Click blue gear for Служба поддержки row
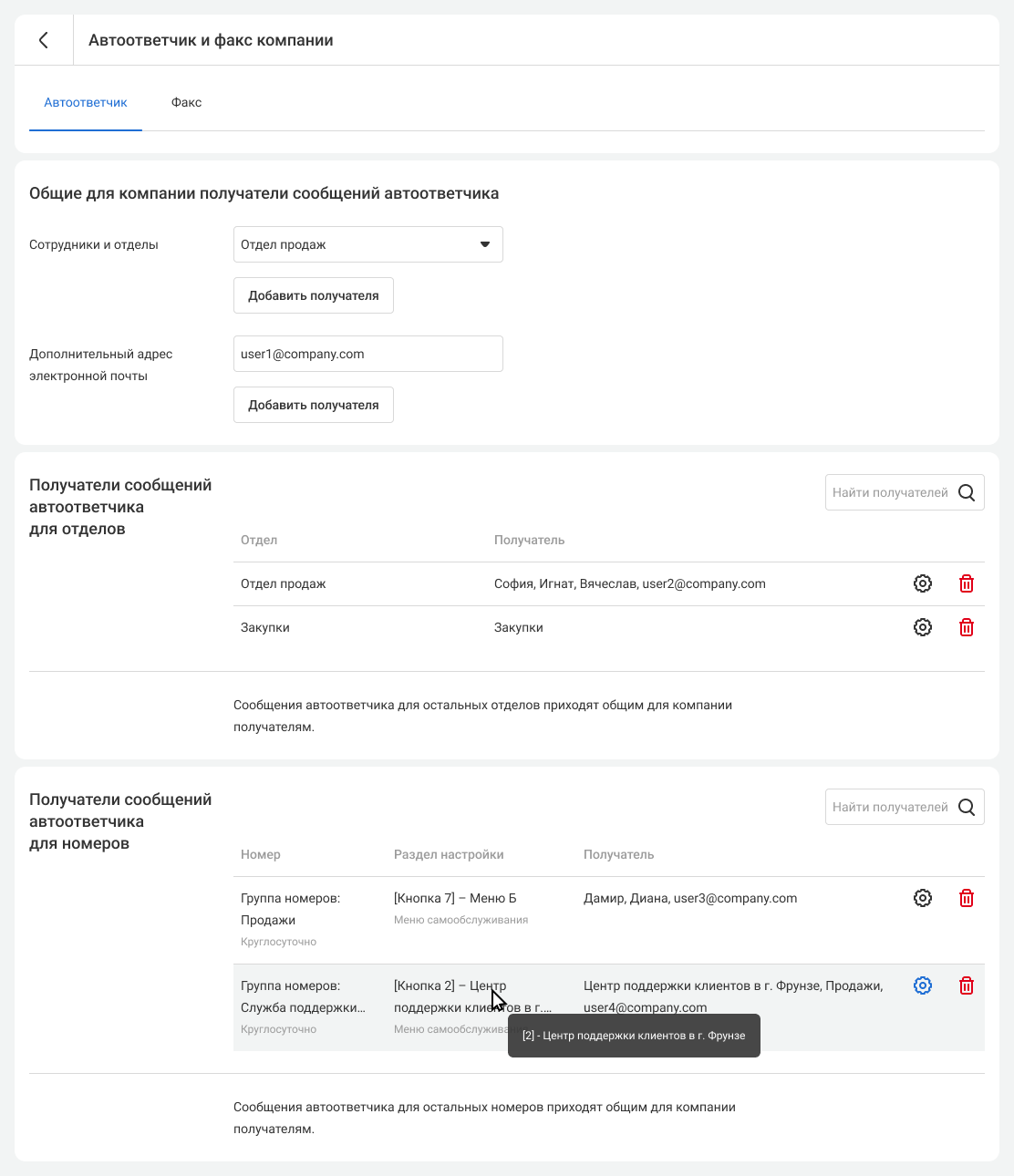 (923, 985)
